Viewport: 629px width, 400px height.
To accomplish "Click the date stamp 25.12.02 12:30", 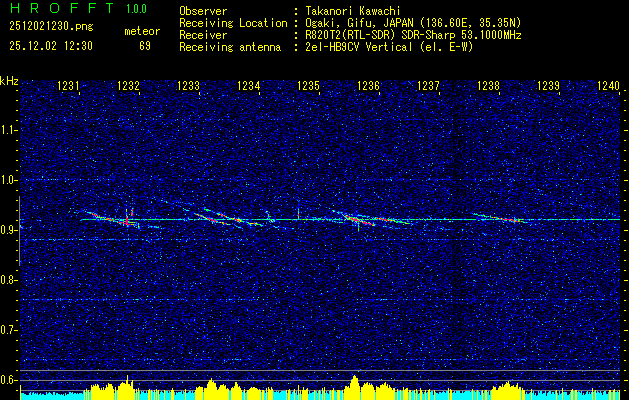I will 51,46.
